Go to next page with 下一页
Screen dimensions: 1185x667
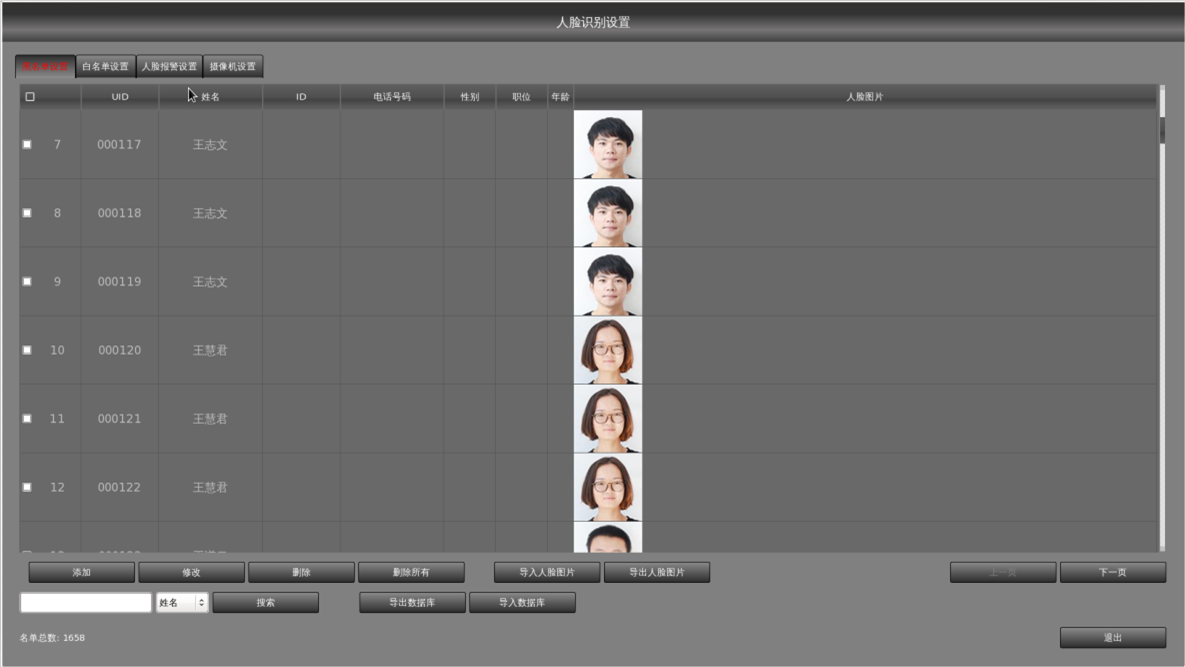(1112, 573)
